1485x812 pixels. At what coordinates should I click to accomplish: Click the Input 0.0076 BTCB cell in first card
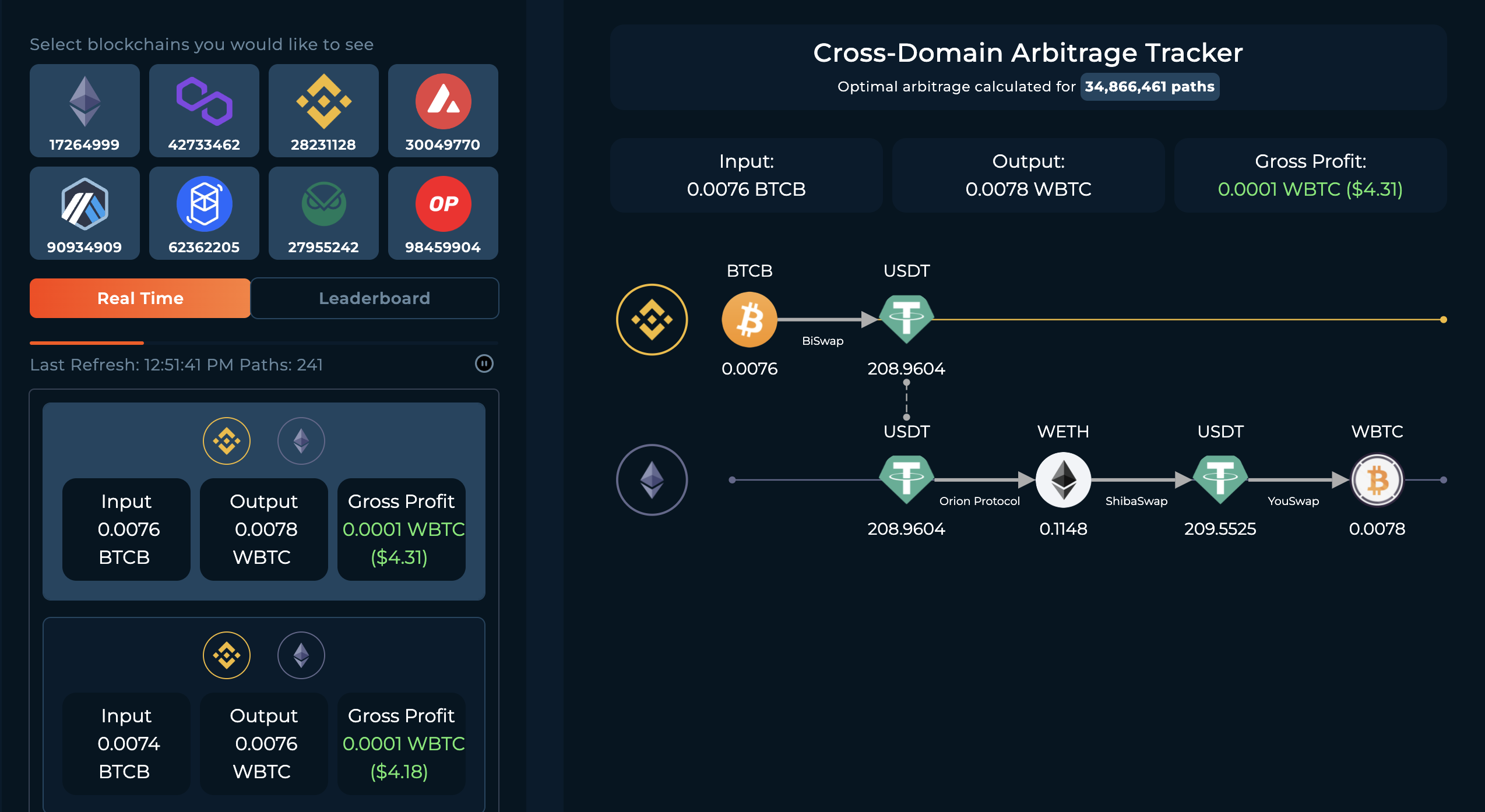pyautogui.click(x=126, y=529)
